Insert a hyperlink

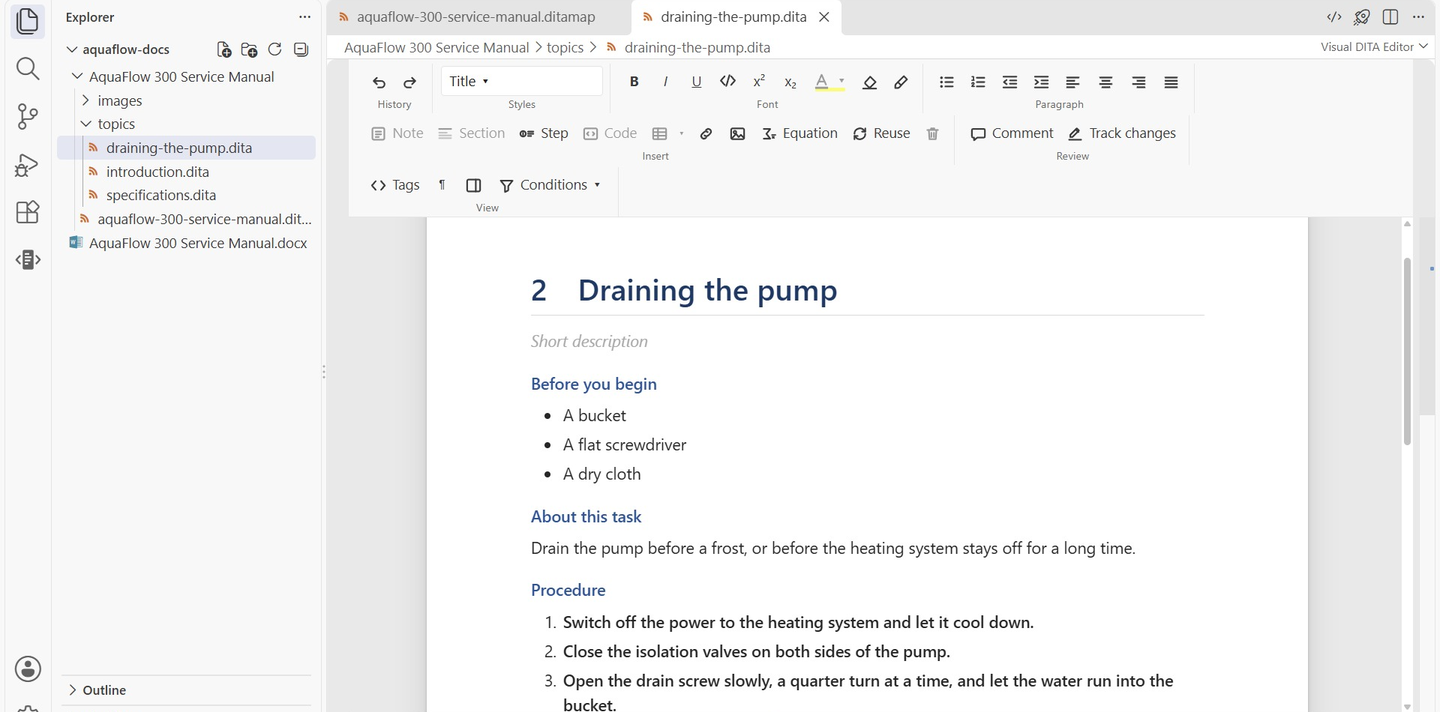click(706, 133)
